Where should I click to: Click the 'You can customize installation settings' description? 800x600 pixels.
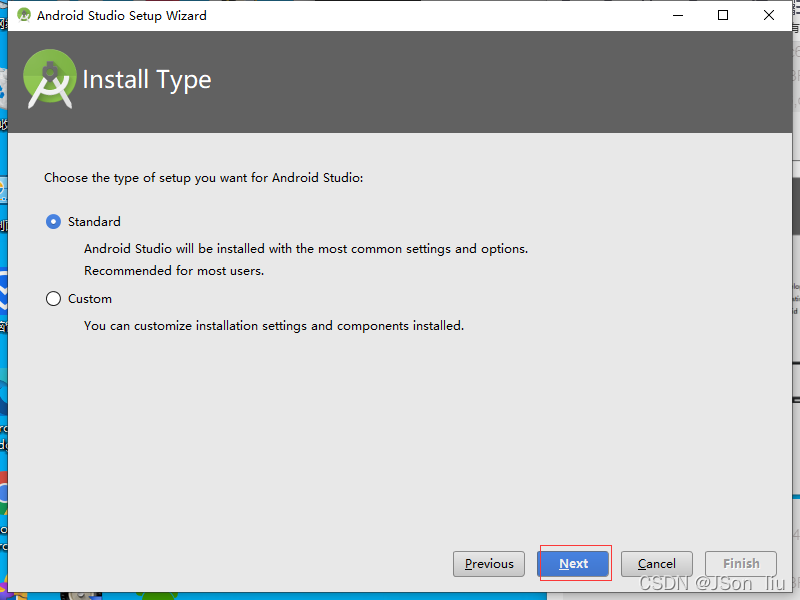[x=274, y=326]
